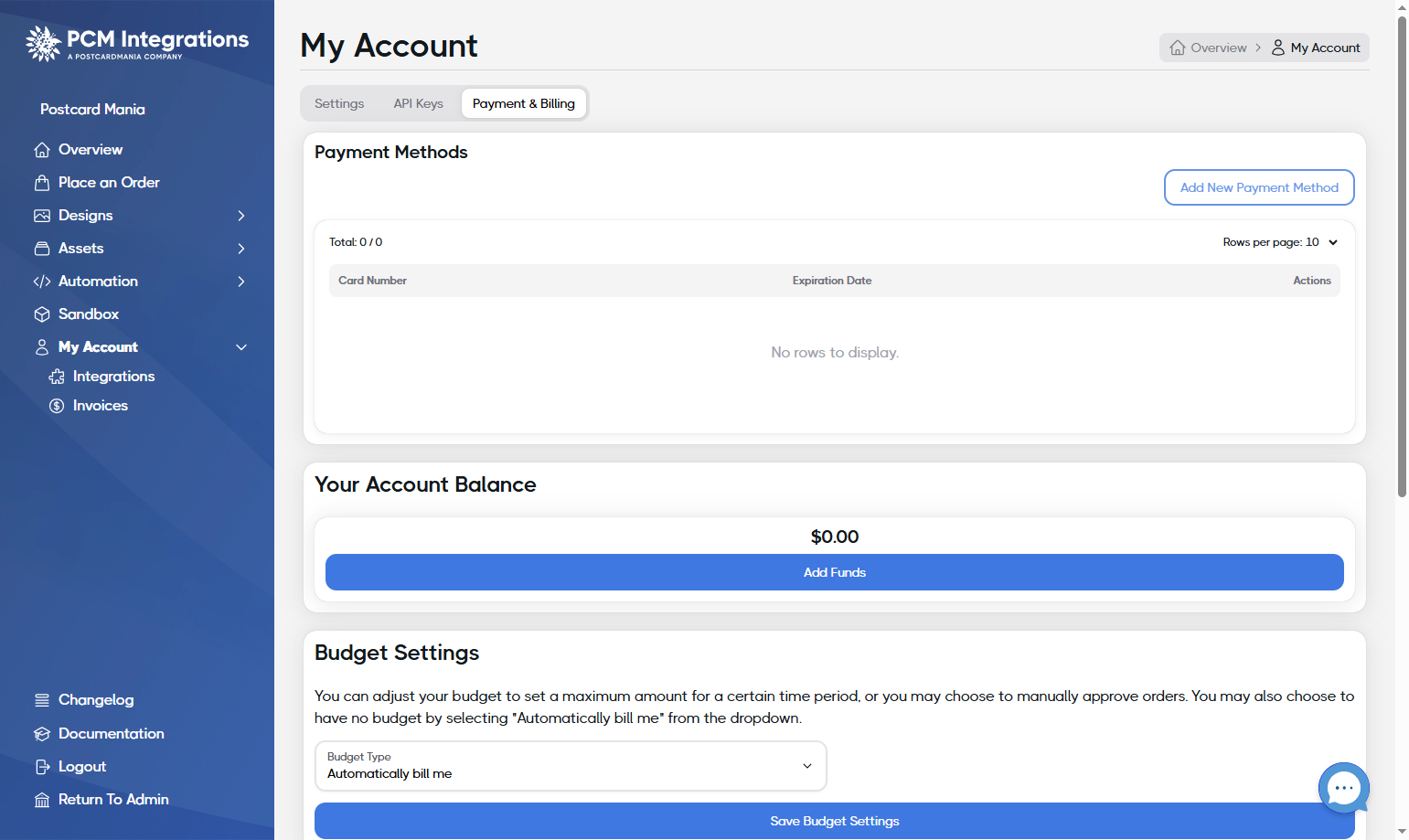This screenshot has width=1409, height=840.
Task: Open the Budget Type dropdown
Action: (x=571, y=766)
